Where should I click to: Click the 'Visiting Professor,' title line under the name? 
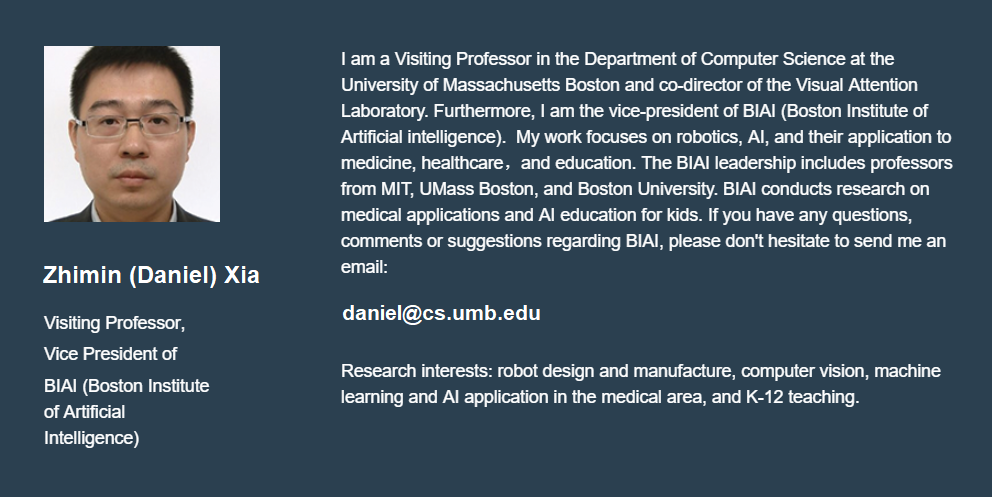(x=115, y=323)
